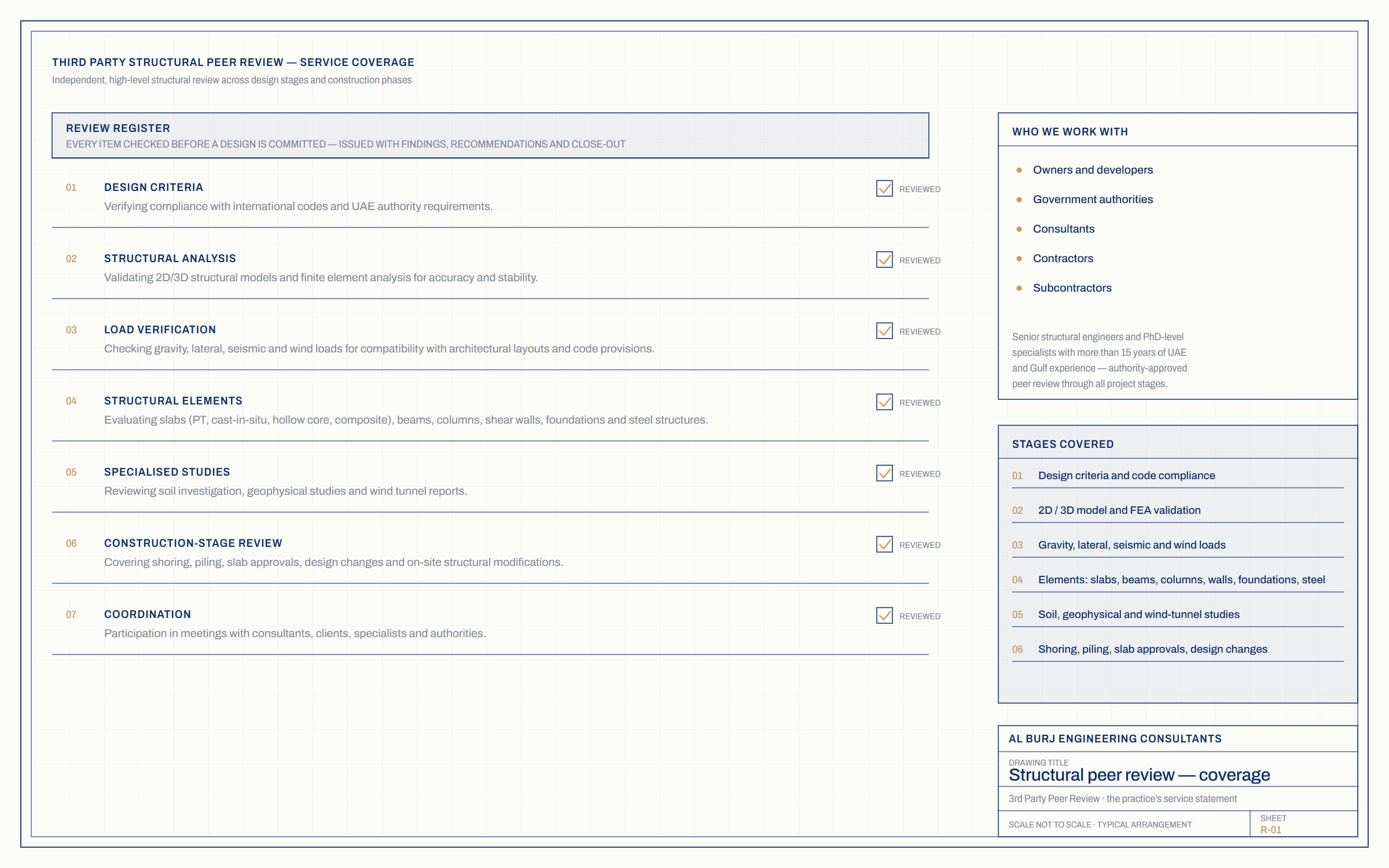Viewport: 1389px width, 868px height.
Task: Click the drawing title Structural peer review — coverage
Action: point(1139,775)
